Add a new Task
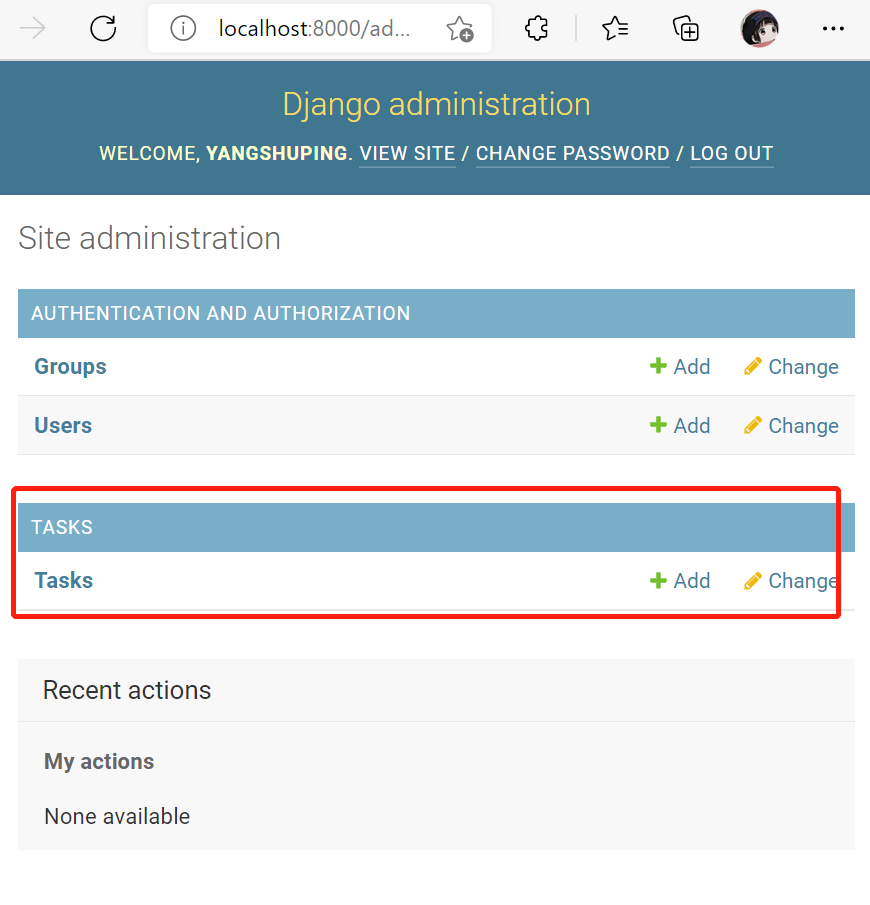This screenshot has width=870, height=905. tap(679, 581)
